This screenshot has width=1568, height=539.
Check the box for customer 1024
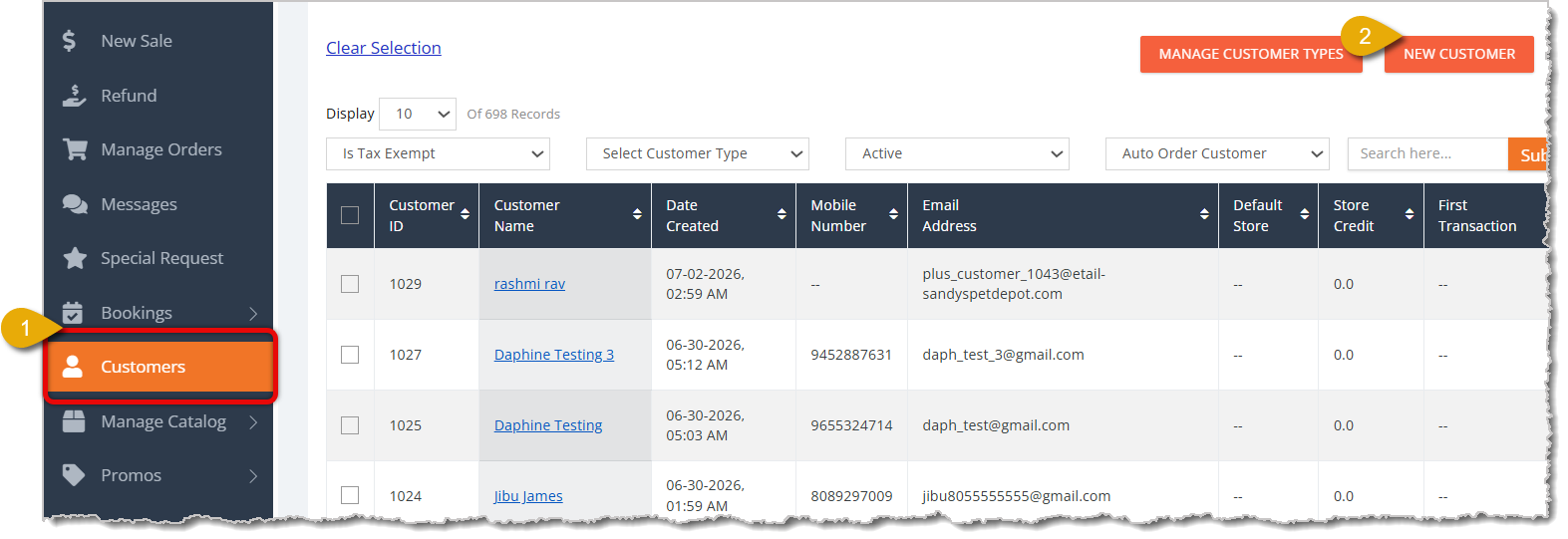point(350,495)
